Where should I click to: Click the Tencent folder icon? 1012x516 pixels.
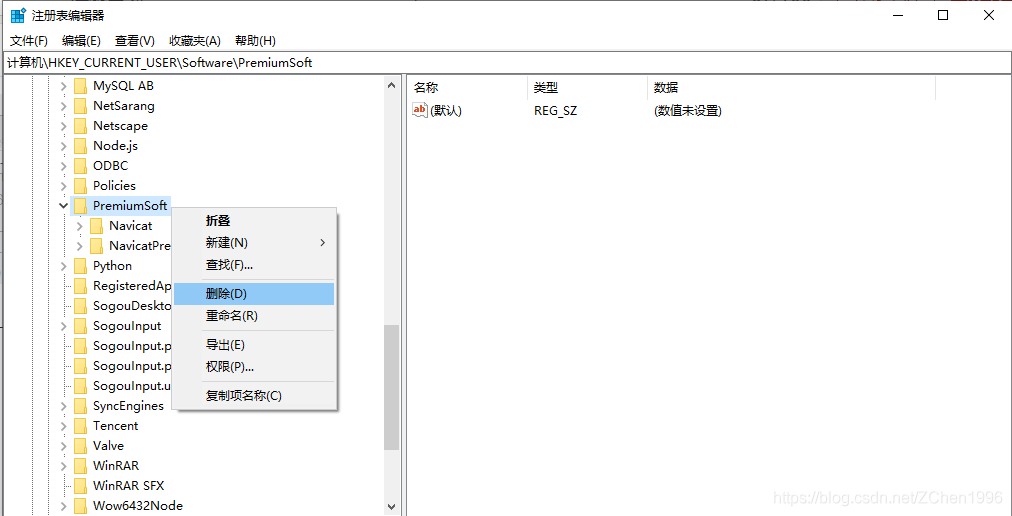pos(80,426)
